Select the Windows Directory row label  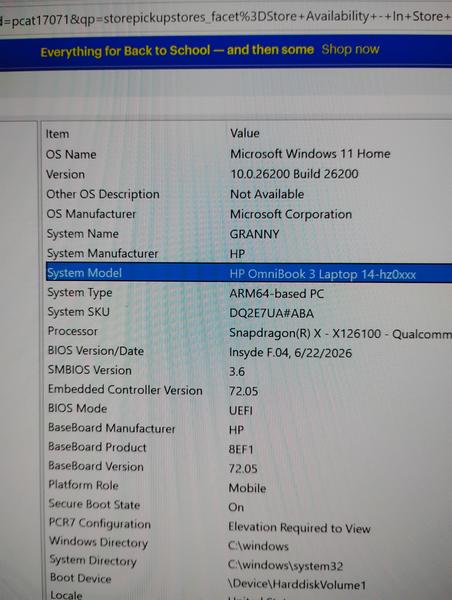point(98,542)
